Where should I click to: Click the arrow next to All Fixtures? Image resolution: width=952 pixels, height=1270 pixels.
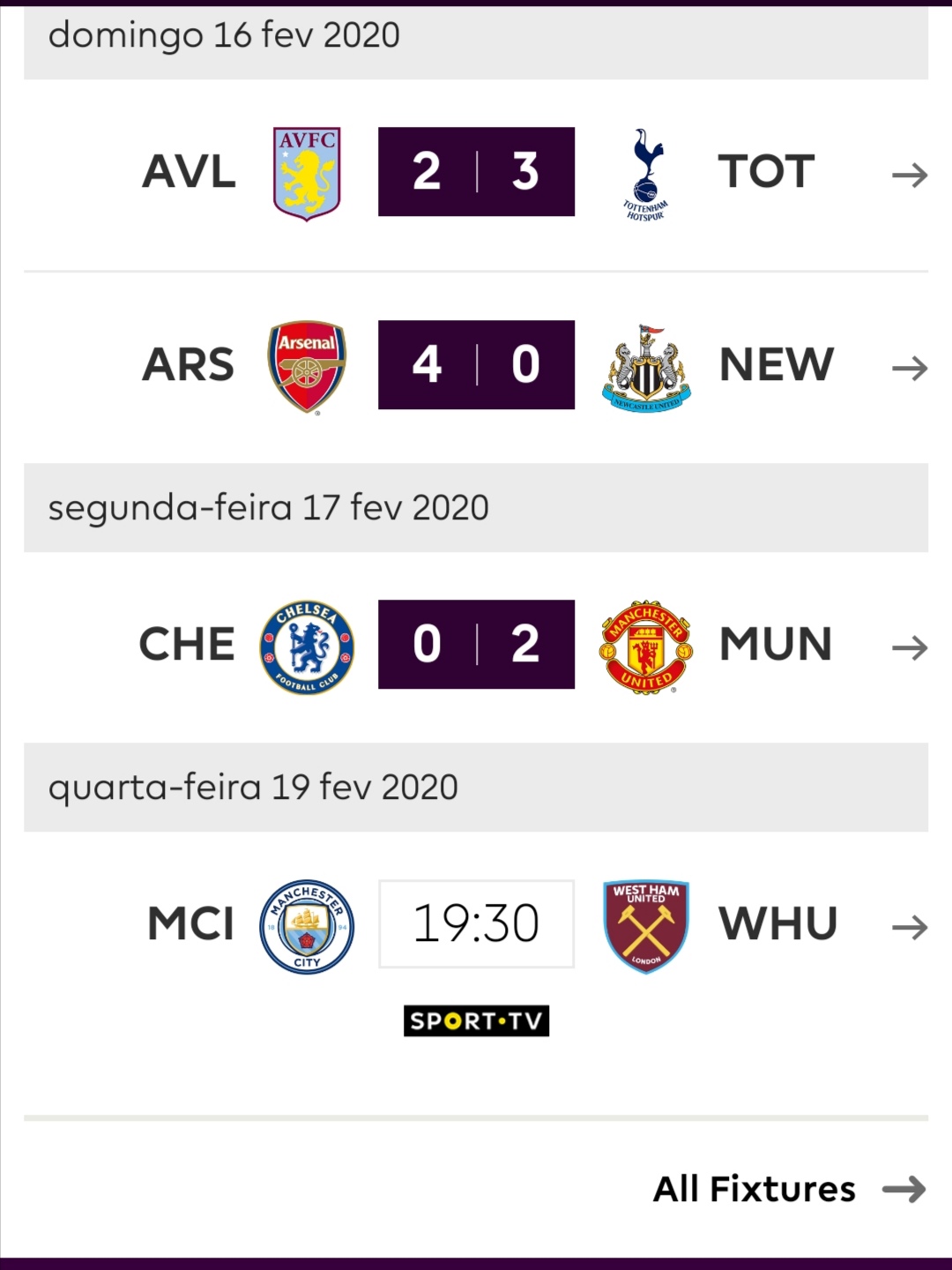coord(904,1190)
